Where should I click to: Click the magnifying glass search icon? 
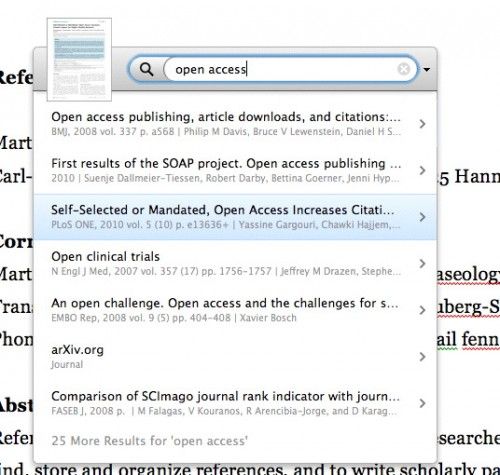pyautogui.click(x=146, y=69)
